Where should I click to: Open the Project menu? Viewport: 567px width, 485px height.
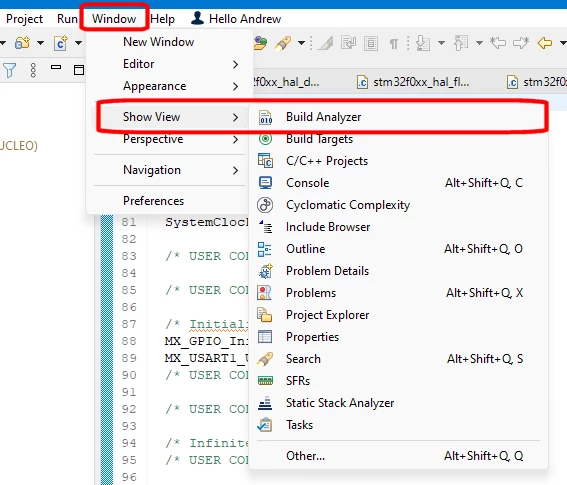click(24, 19)
